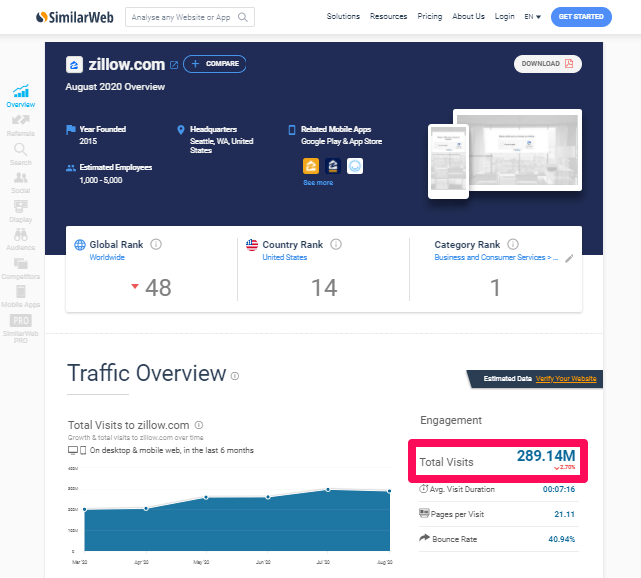641x578 pixels.
Task: Open the first orange Zillow mobile app
Action: [311, 166]
